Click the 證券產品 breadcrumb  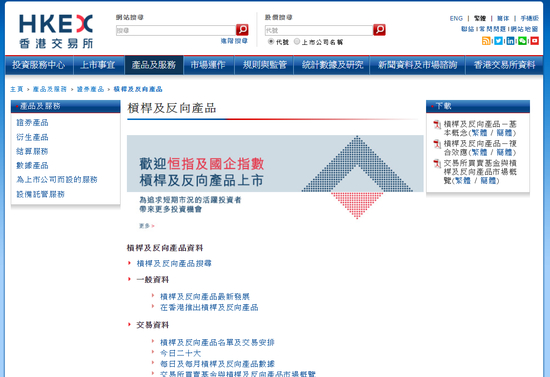pos(90,89)
